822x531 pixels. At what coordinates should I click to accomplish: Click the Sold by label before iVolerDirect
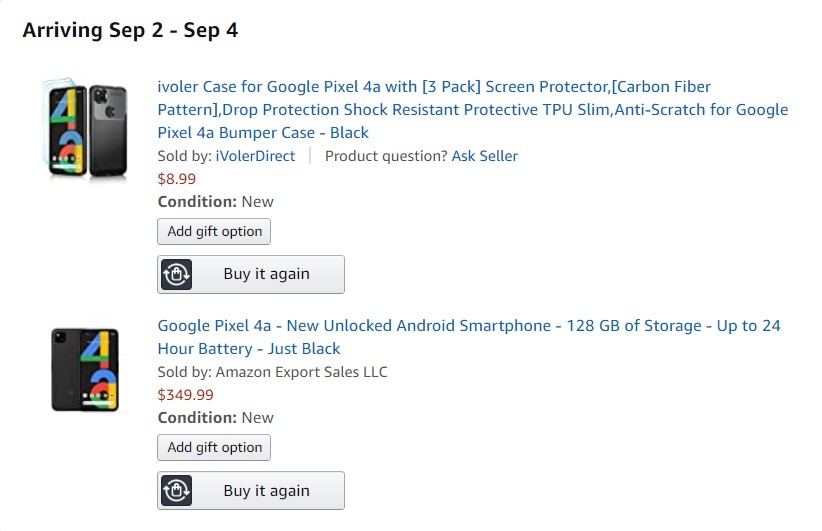pos(185,156)
